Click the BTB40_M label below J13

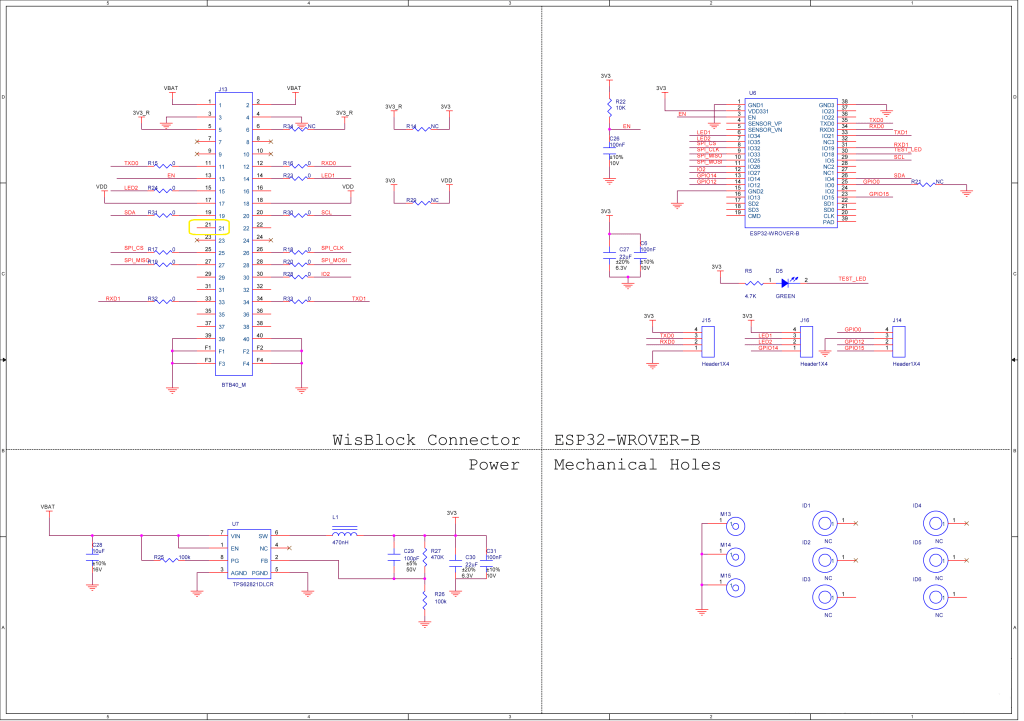point(233,385)
